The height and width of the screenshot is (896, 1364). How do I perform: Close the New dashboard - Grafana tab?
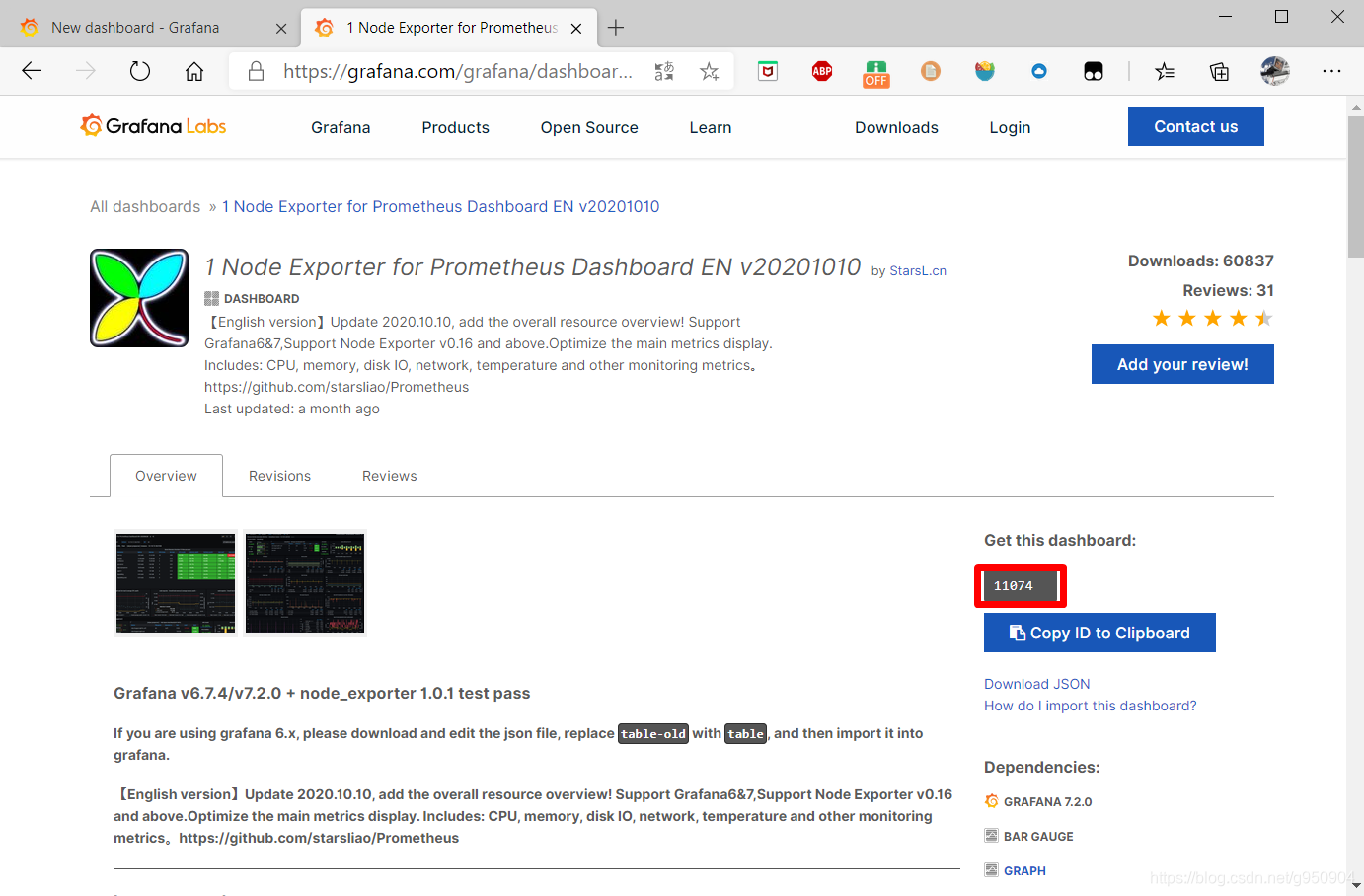pyautogui.click(x=281, y=29)
